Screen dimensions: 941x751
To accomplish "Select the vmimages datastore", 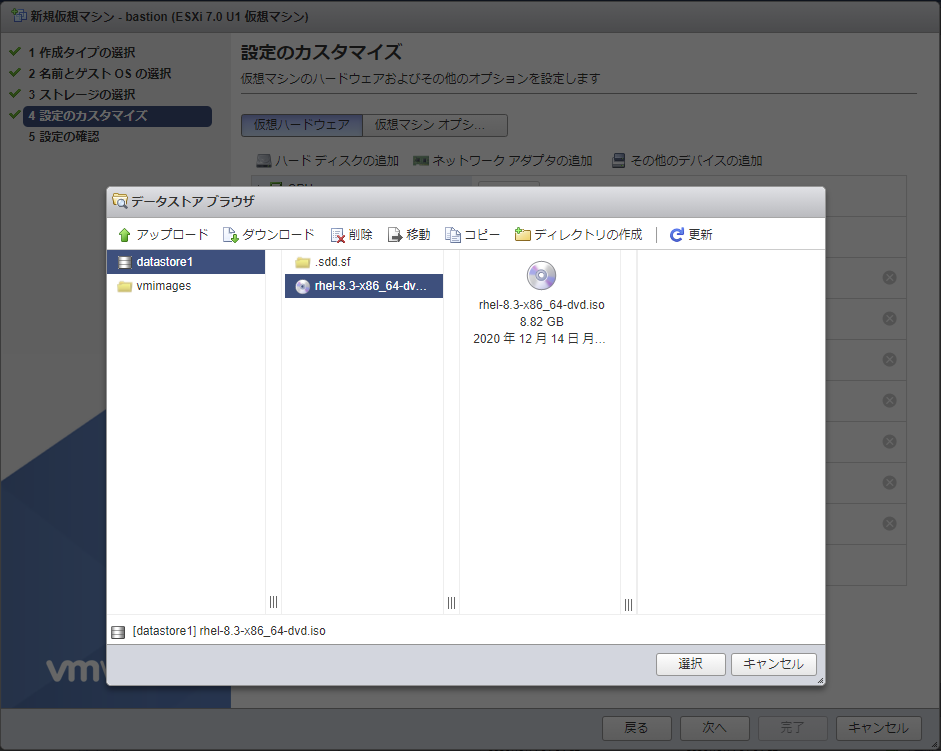I will point(186,286).
